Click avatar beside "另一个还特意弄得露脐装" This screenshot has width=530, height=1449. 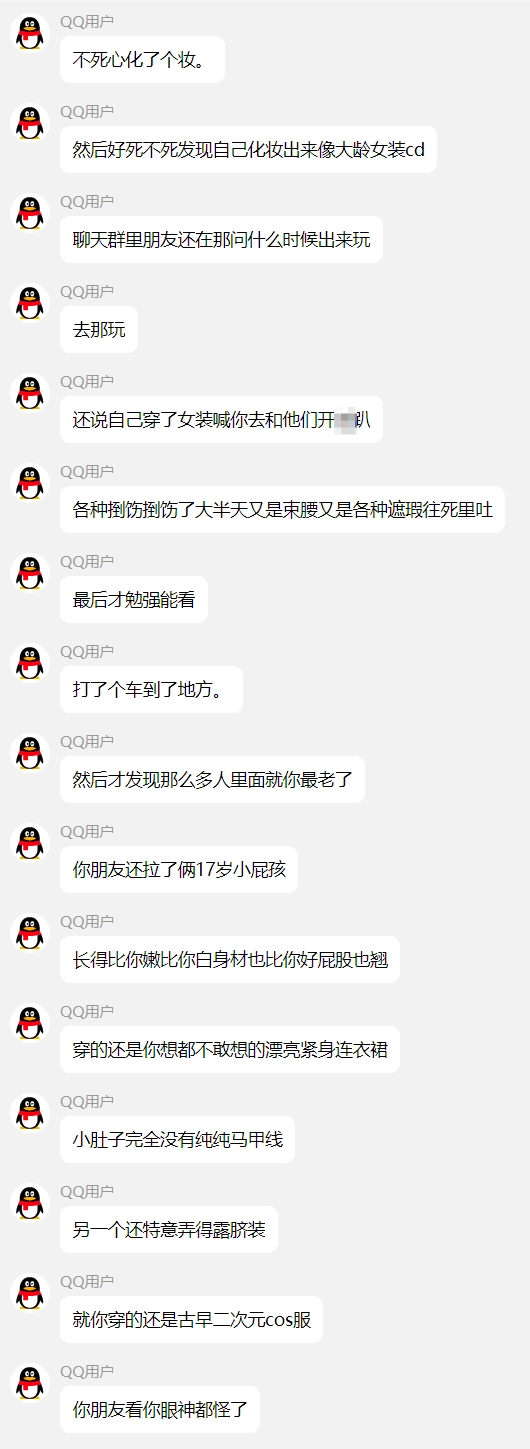30,1204
